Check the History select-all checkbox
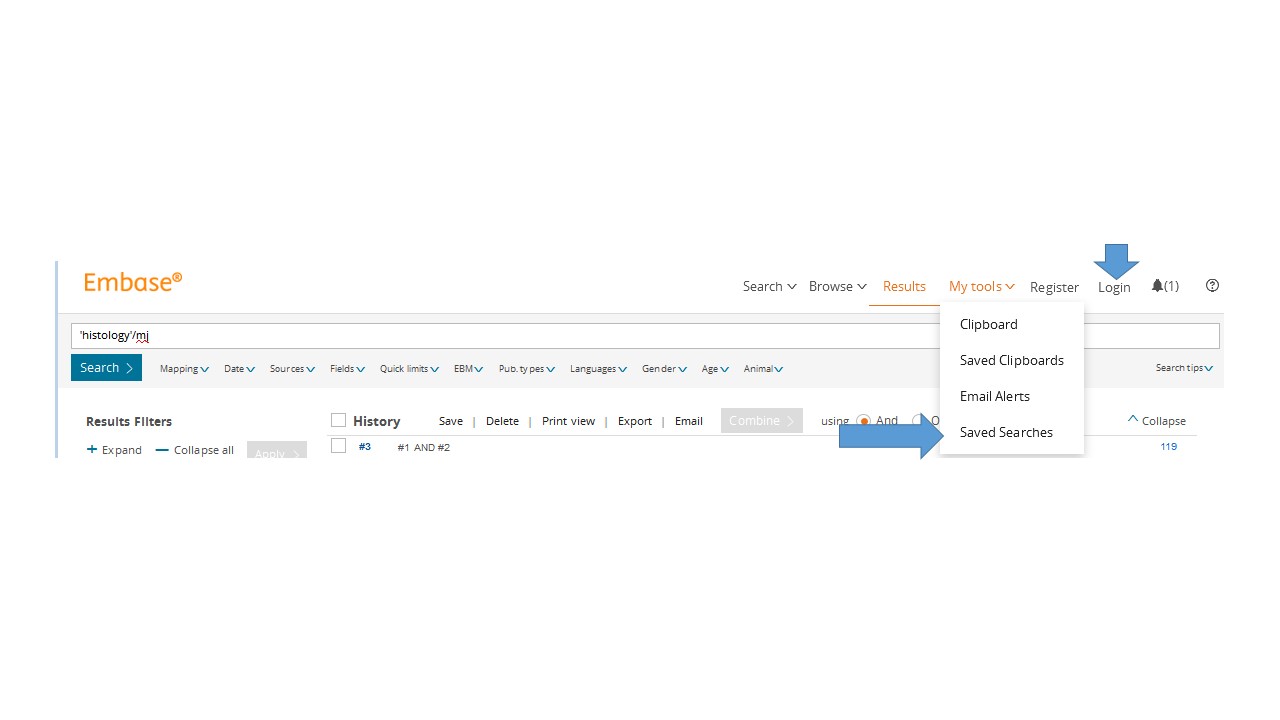 [338, 420]
